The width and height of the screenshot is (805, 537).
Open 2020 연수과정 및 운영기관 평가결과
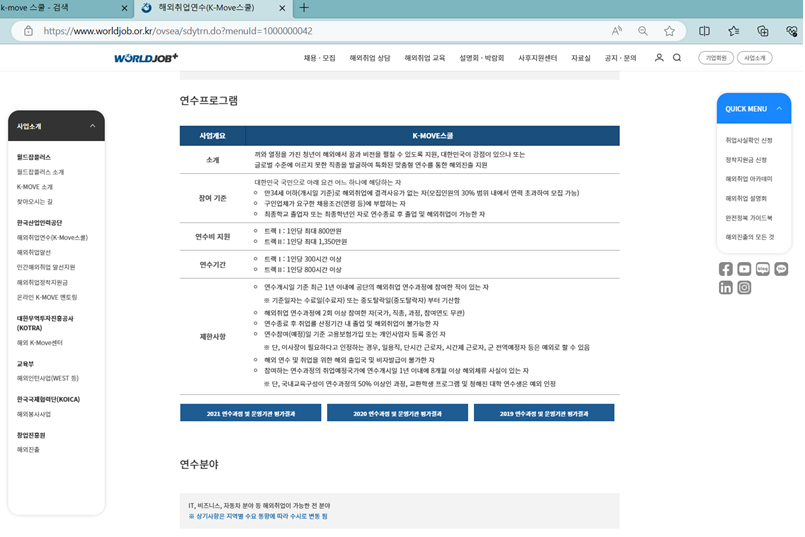(x=397, y=413)
